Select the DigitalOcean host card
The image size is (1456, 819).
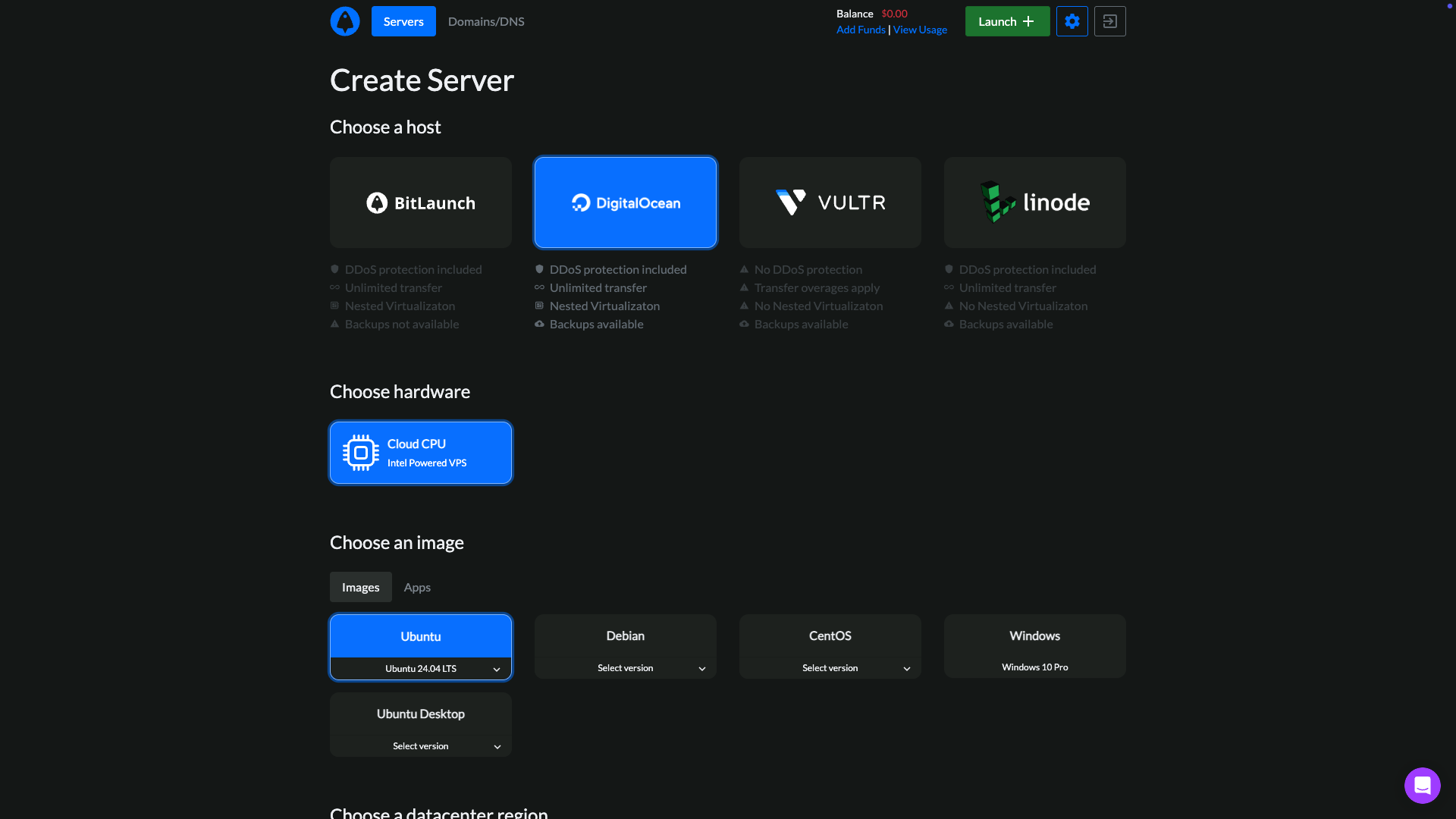coord(625,202)
